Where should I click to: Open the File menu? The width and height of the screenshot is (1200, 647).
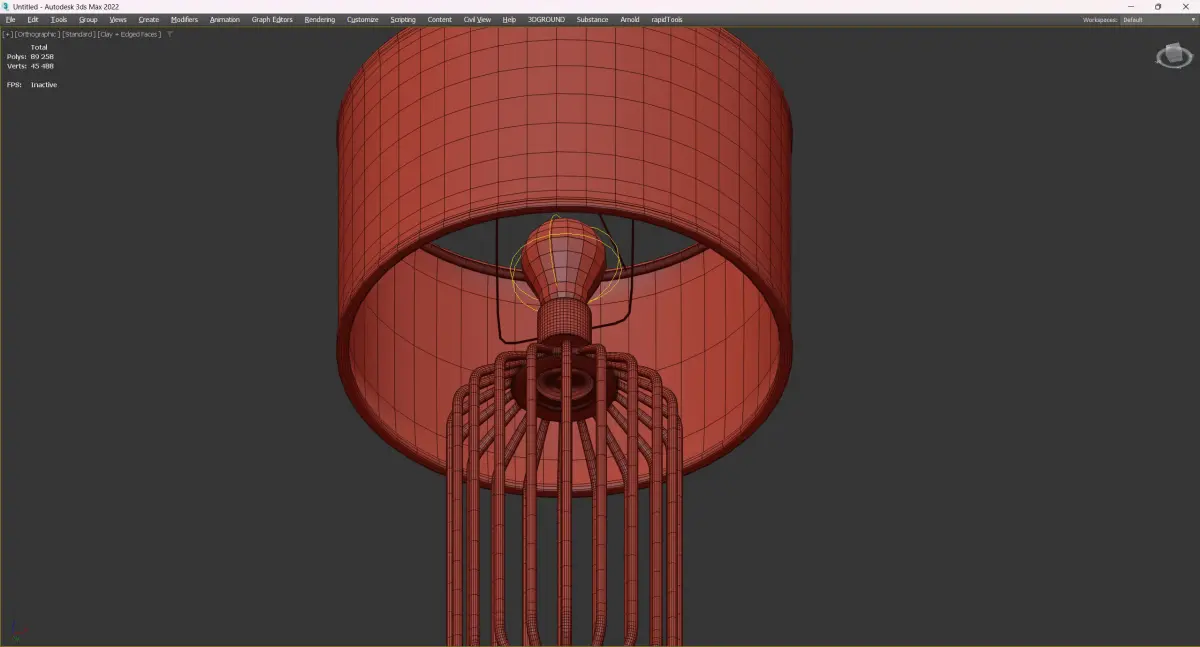(10, 19)
